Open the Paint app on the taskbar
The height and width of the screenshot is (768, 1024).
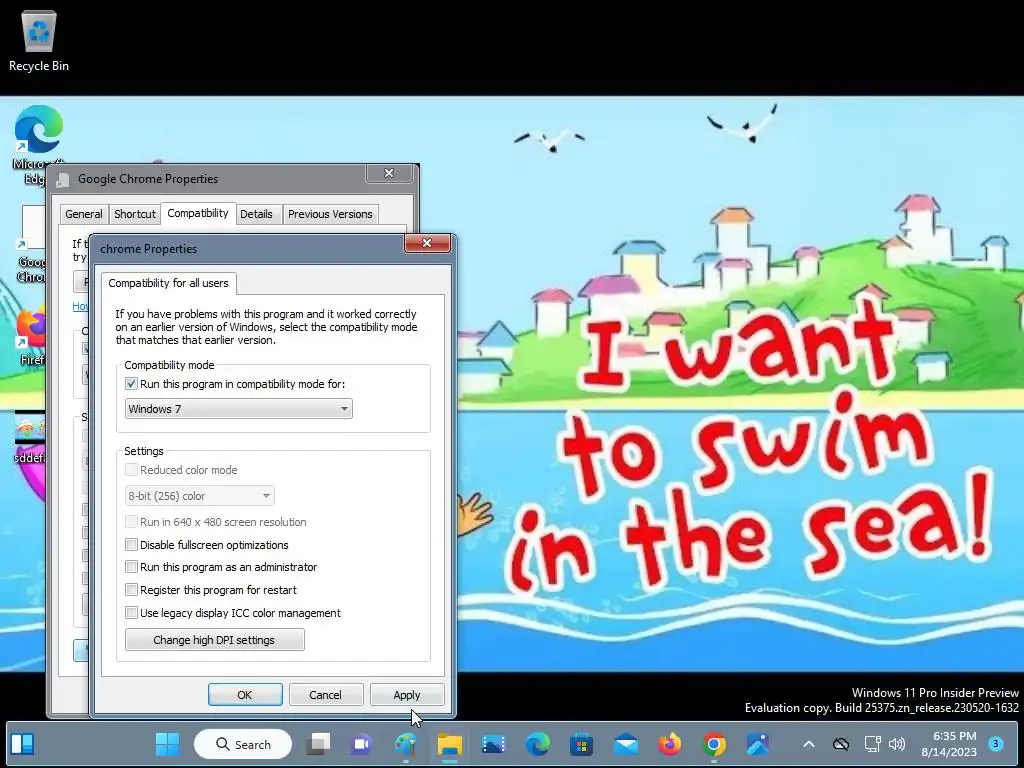(x=406, y=744)
